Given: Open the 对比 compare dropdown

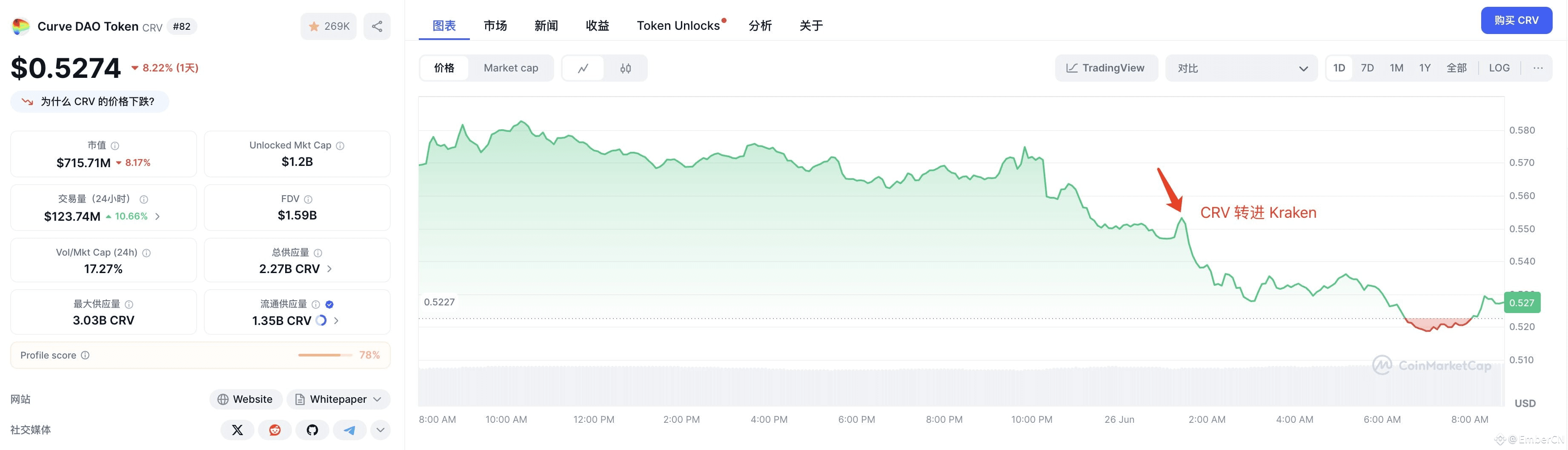Looking at the screenshot, I should point(1242,68).
